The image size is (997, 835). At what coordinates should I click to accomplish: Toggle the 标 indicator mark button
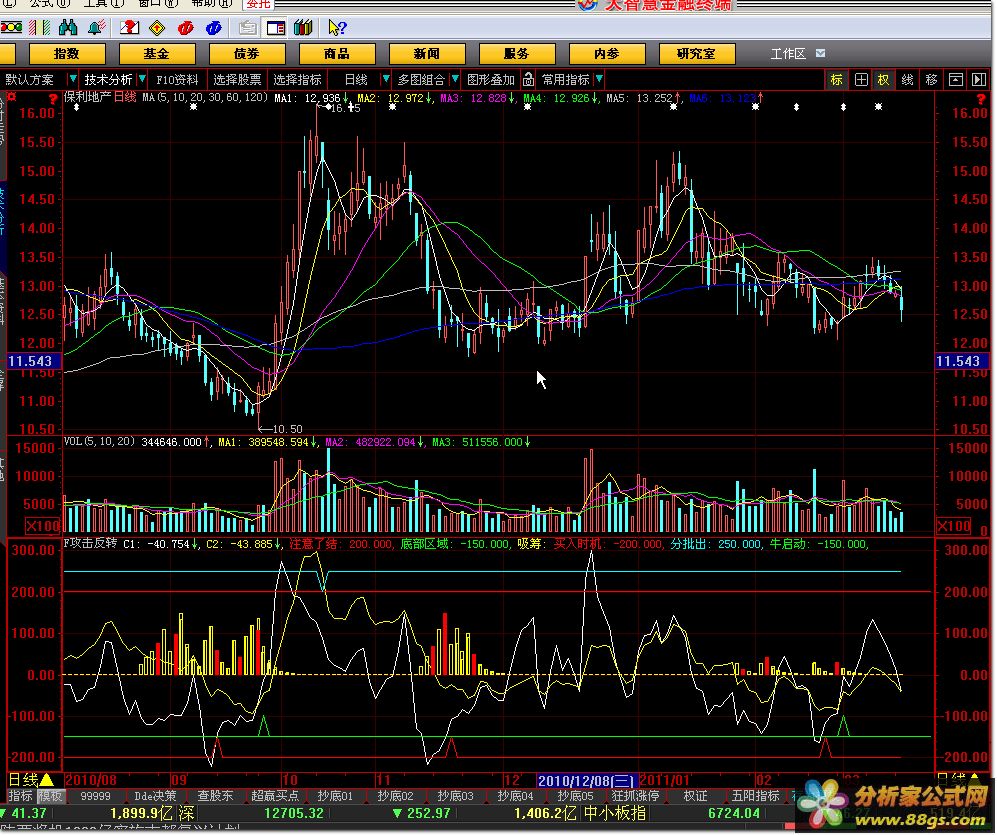pyautogui.click(x=837, y=79)
